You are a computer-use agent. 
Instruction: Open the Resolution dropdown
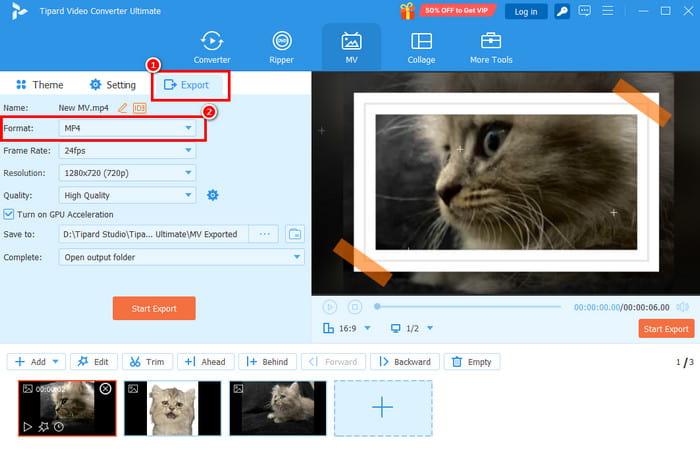click(127, 173)
